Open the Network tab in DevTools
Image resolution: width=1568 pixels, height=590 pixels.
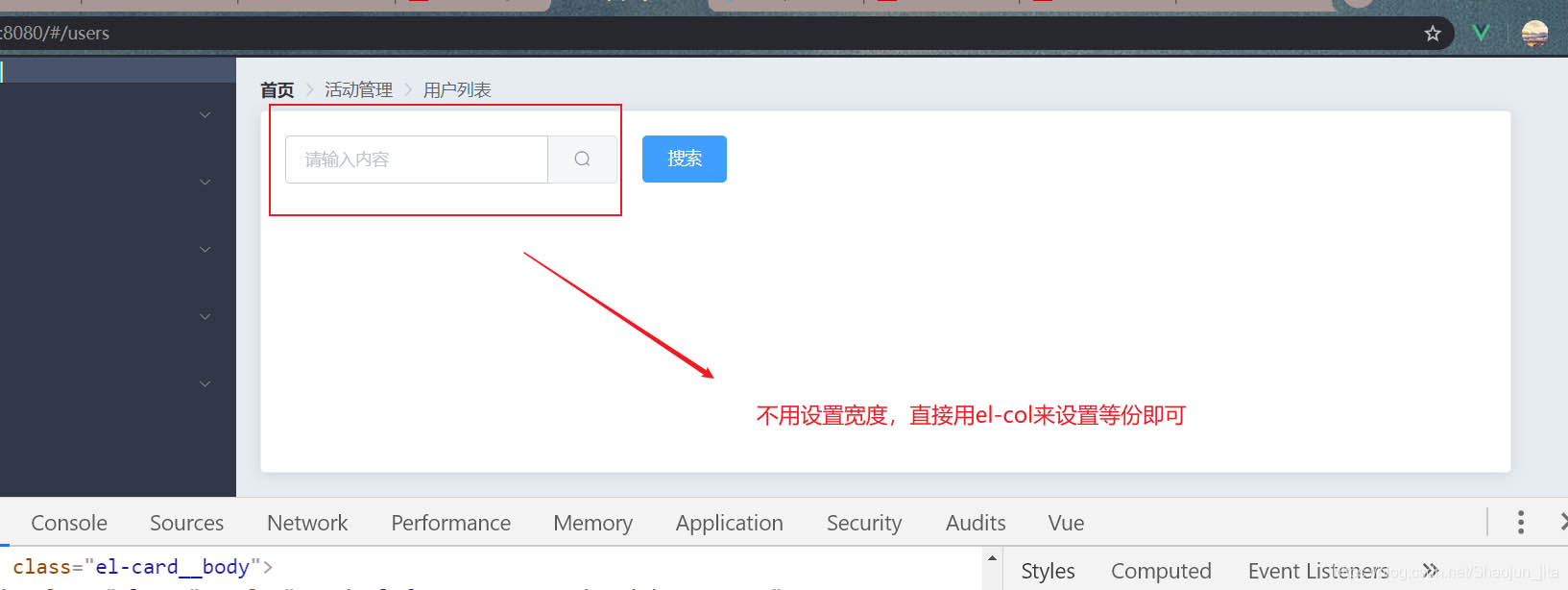tap(307, 523)
